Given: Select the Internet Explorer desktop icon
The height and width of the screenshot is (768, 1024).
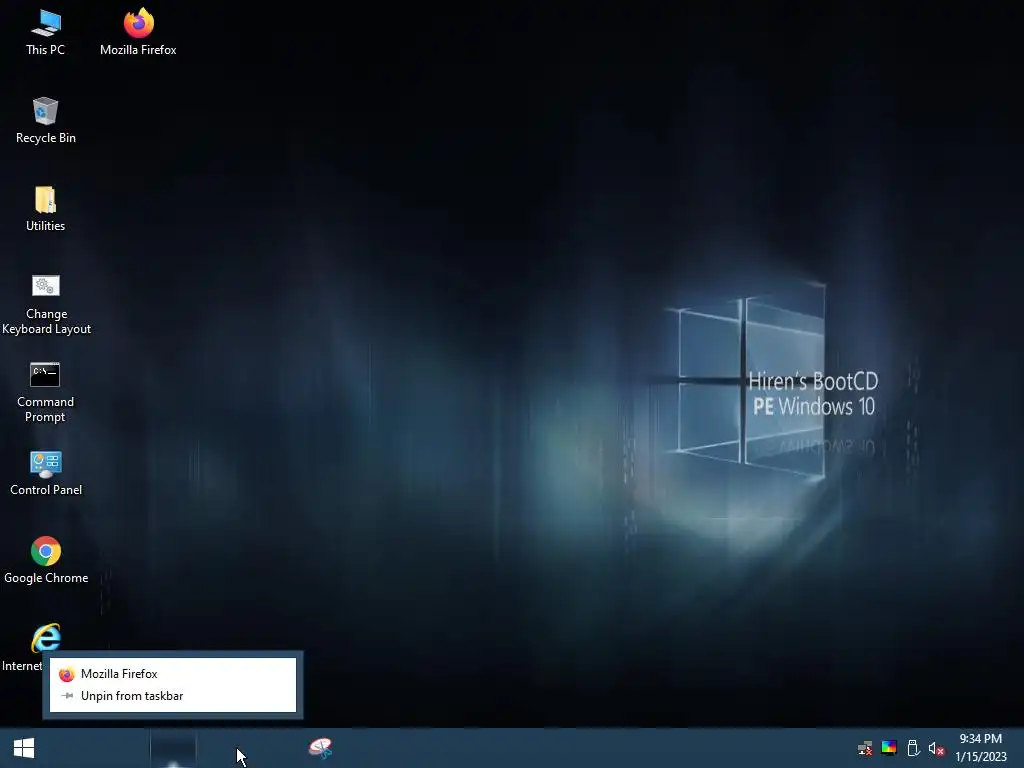Looking at the screenshot, I should [45, 639].
